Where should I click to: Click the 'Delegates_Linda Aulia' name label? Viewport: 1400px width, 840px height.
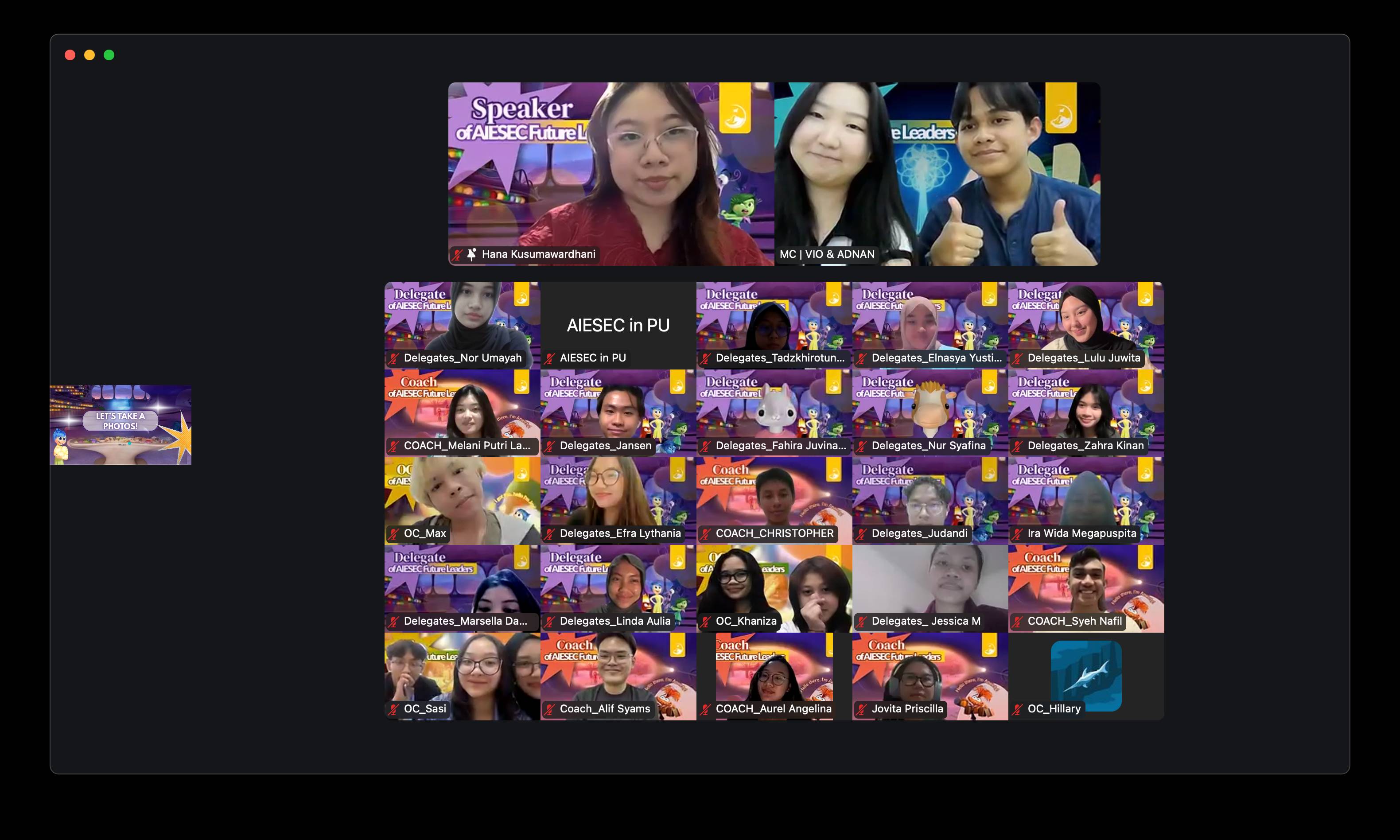point(615,621)
